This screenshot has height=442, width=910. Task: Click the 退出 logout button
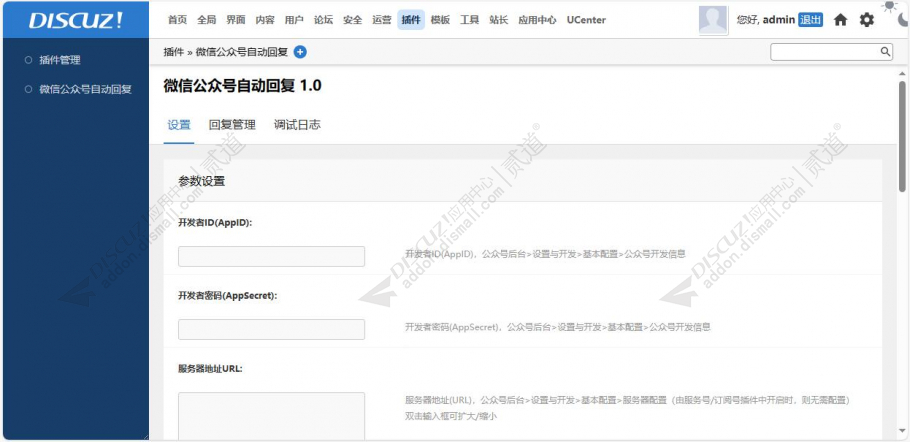pos(811,20)
